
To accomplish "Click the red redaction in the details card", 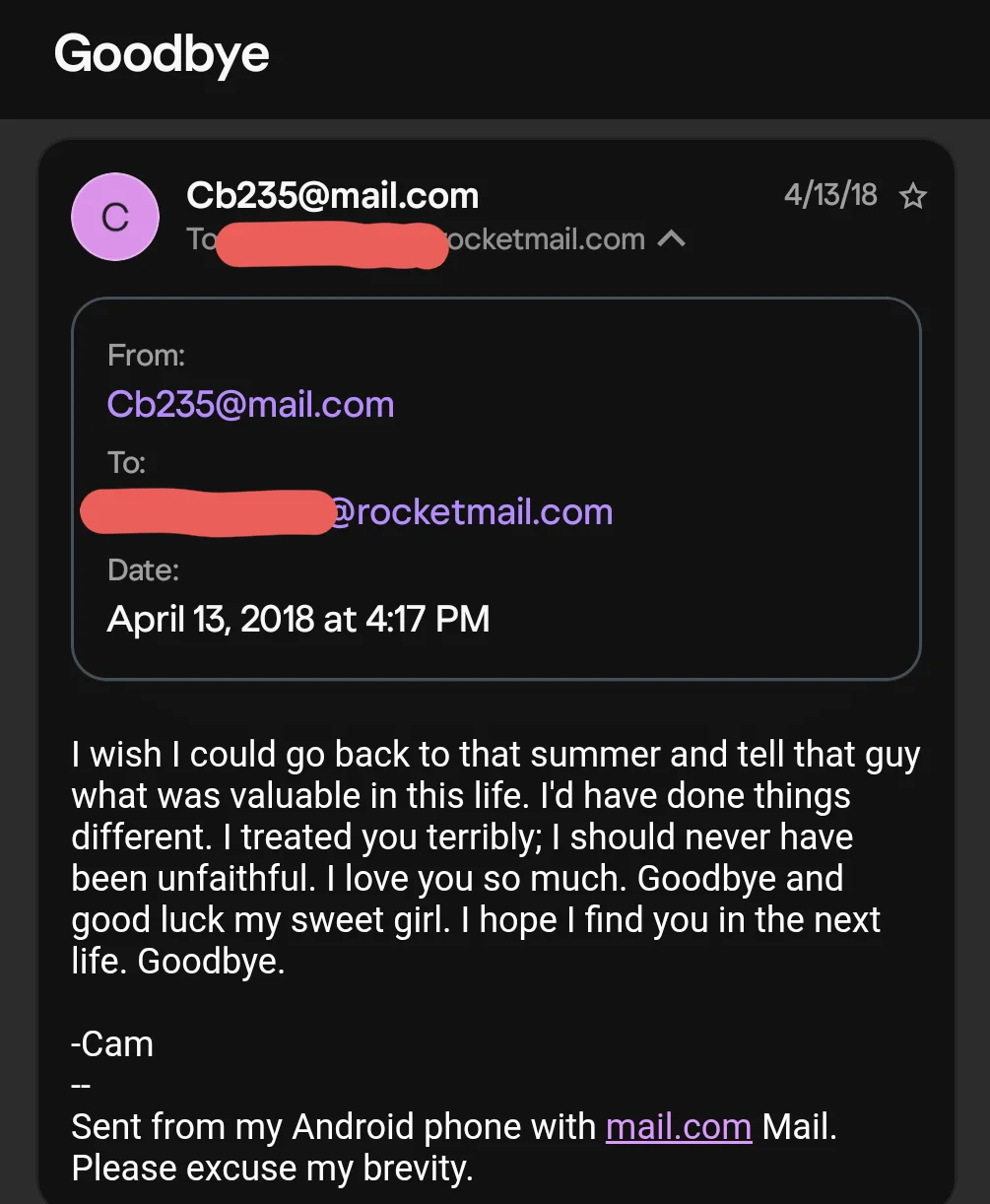I will pos(207,512).
